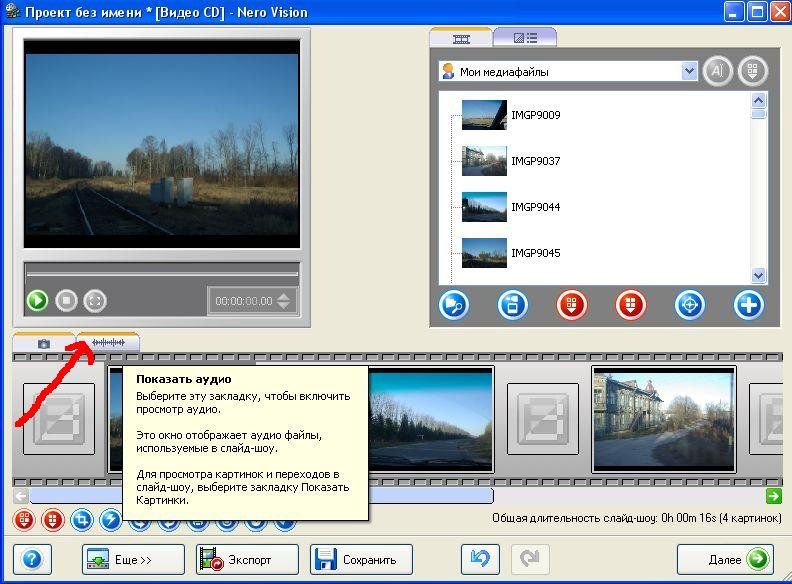Click the preview playback position slider

(x=162, y=274)
